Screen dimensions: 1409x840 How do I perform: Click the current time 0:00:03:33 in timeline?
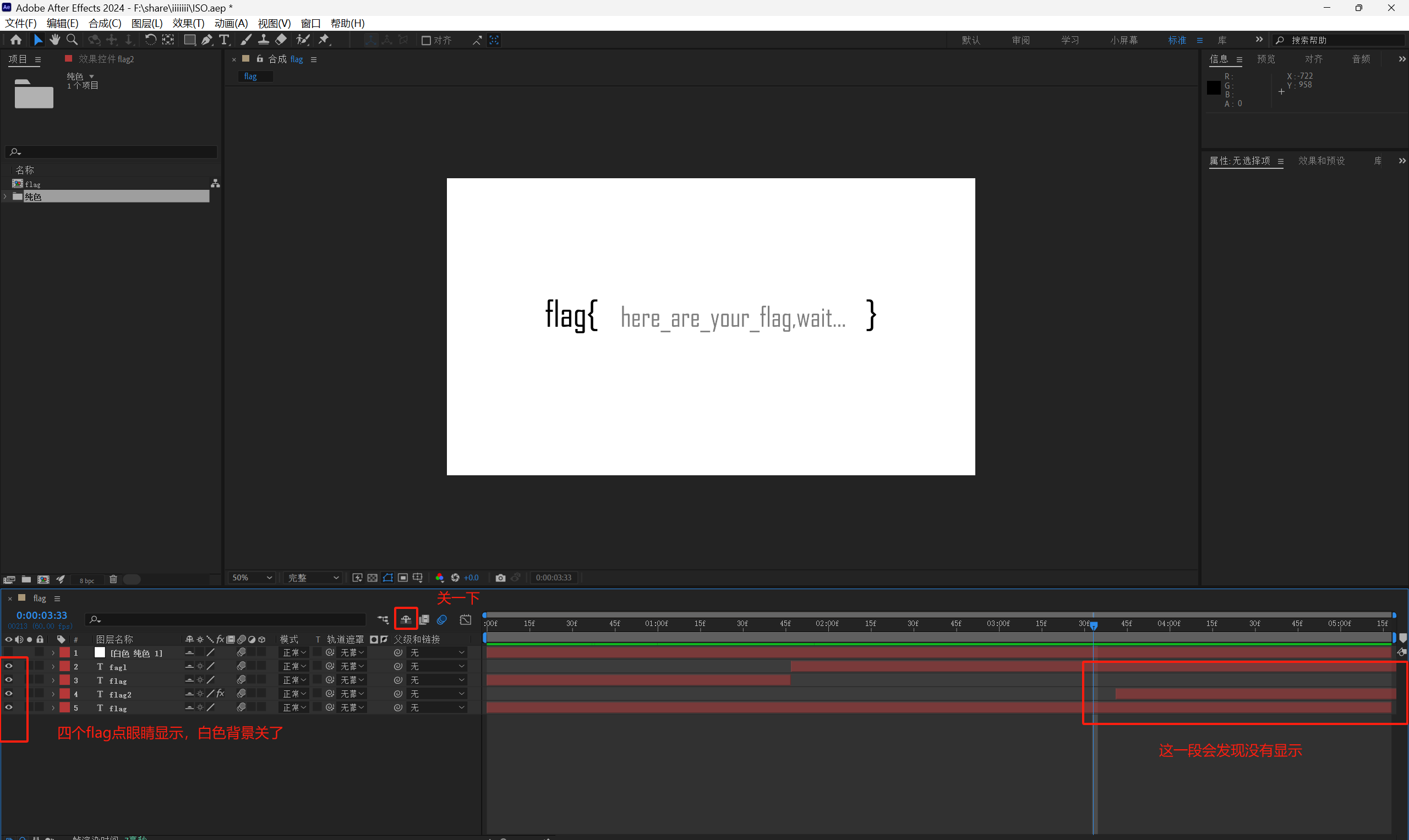[42, 615]
